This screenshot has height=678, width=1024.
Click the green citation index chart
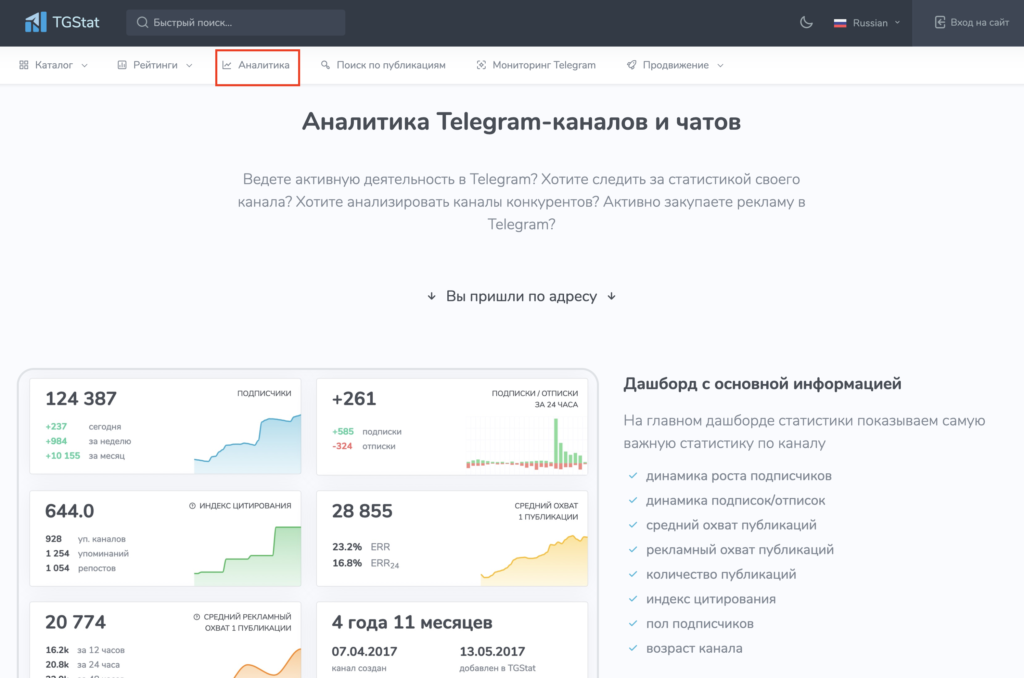pos(248,556)
